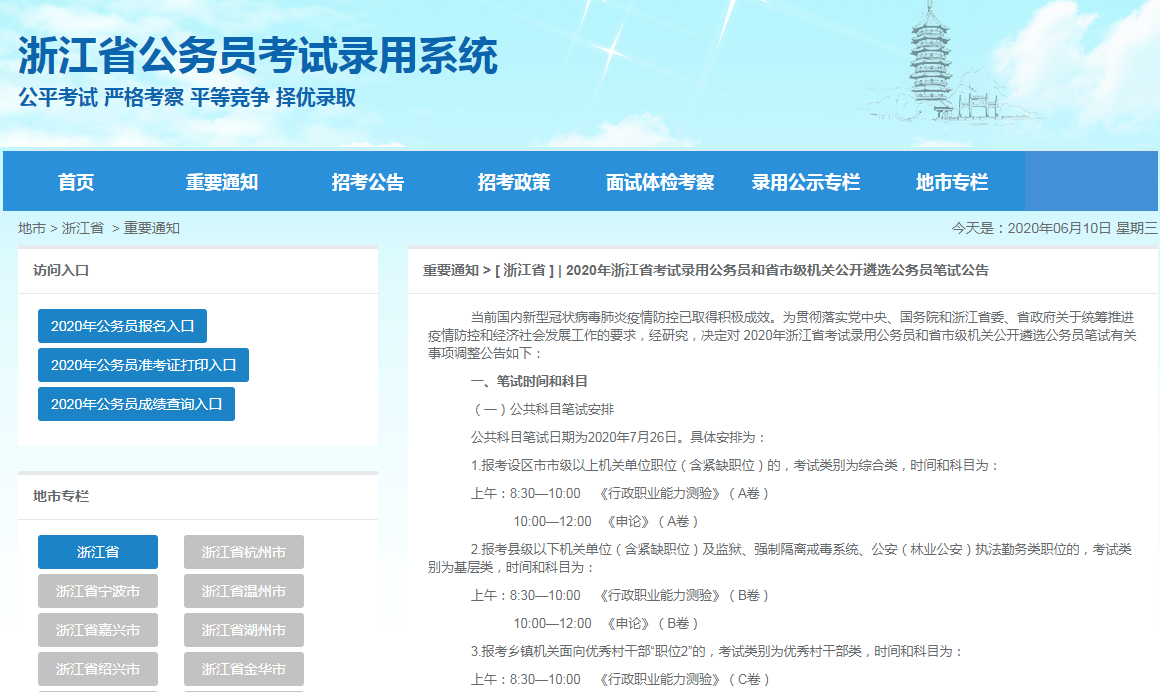Screen dimensions: 1160x692
Task: Select the 浙江省湖州市 region button
Action: click(x=244, y=630)
